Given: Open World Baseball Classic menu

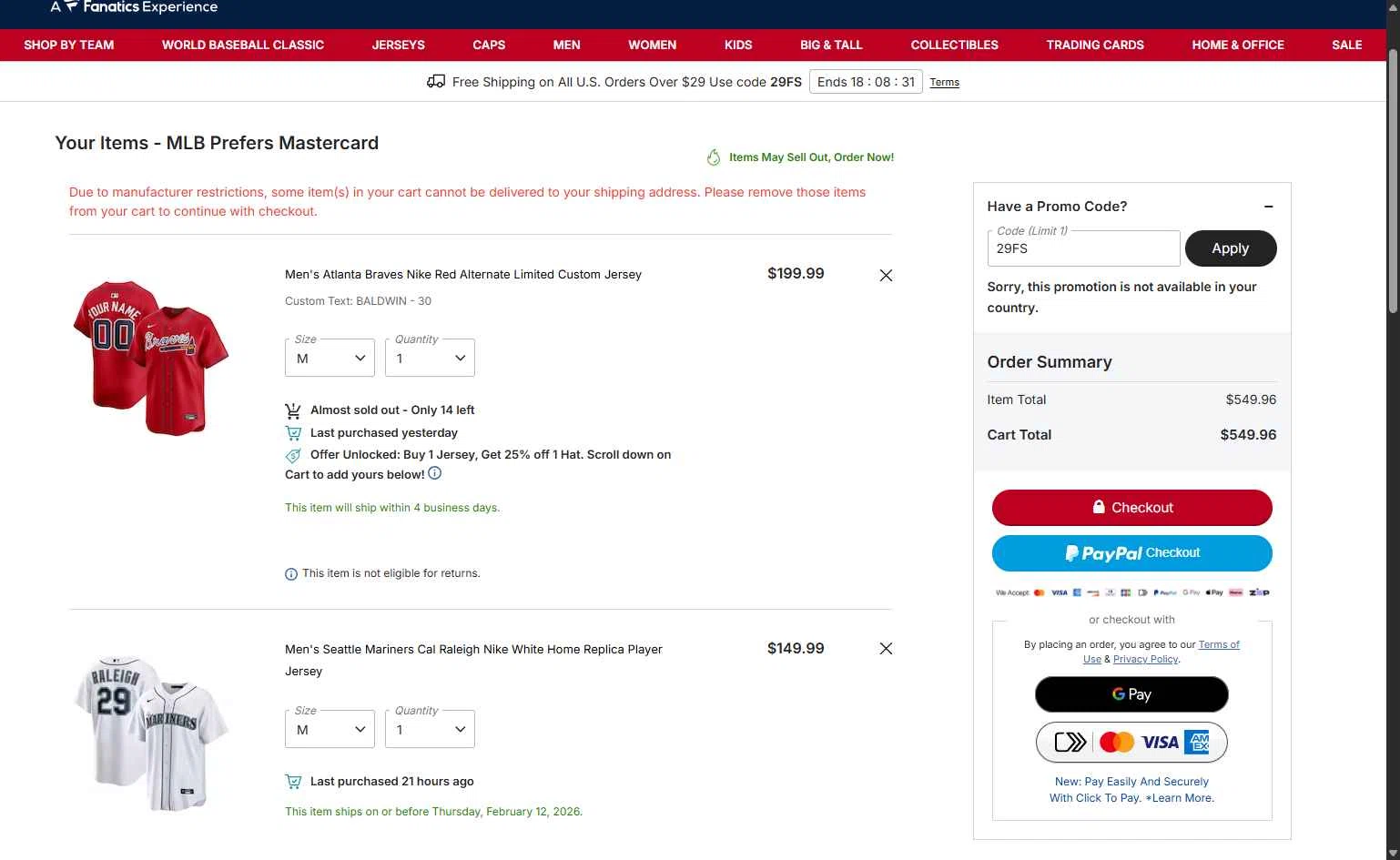Looking at the screenshot, I should coord(243,45).
